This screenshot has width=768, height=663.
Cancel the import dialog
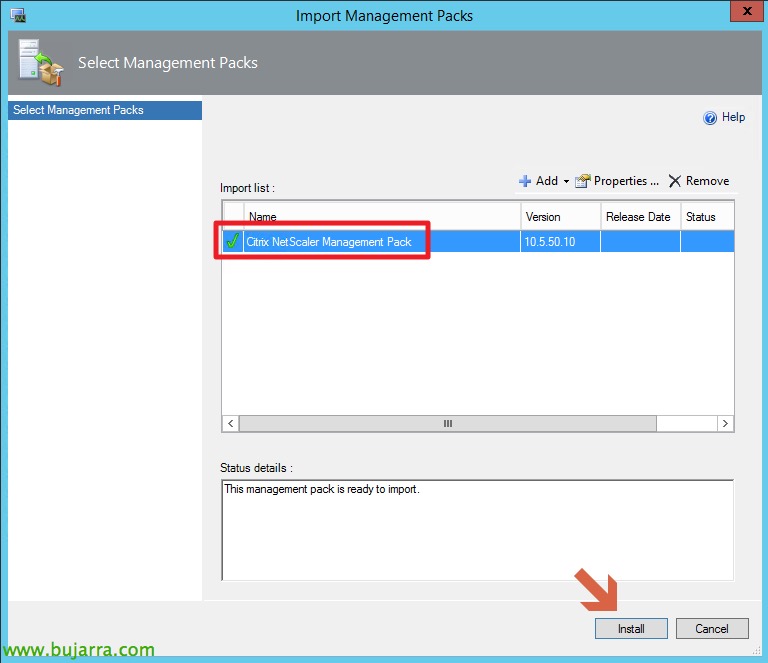click(x=712, y=628)
